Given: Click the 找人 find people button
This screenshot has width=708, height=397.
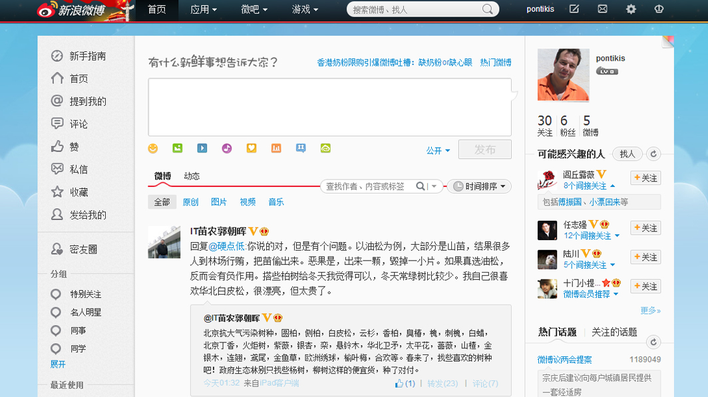Looking at the screenshot, I should coord(627,154).
